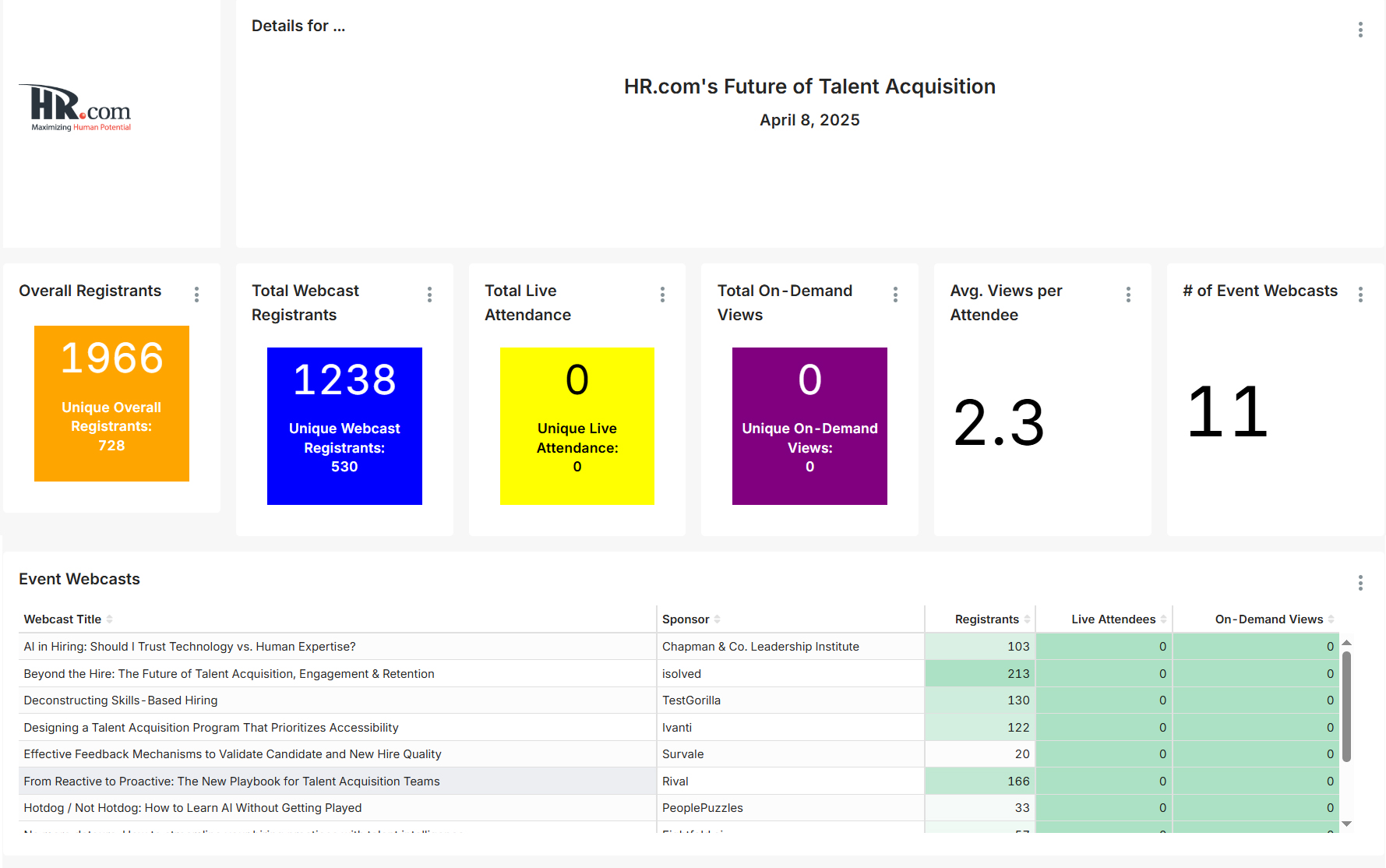Viewport: 1386px width, 868px height.
Task: Click the table scrollbar up arrow
Action: (1346, 643)
